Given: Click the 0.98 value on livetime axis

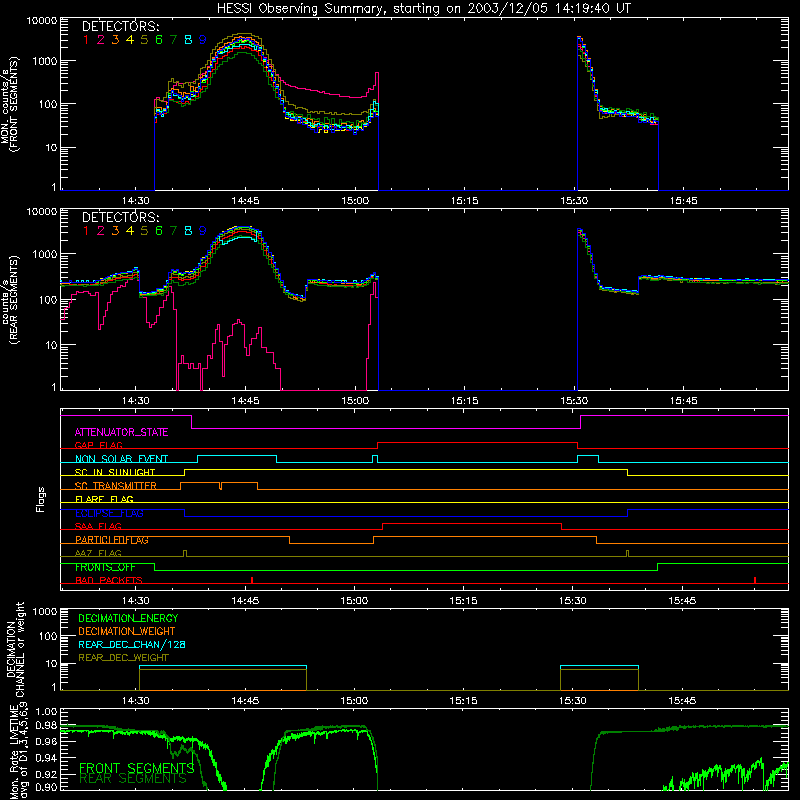Looking at the screenshot, I should point(46,727).
